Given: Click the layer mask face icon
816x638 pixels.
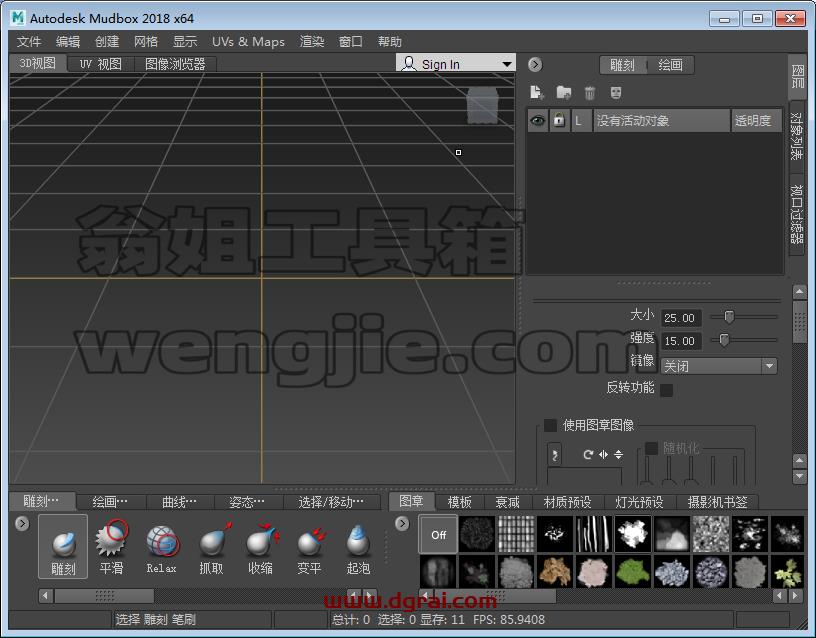Looking at the screenshot, I should tap(616, 93).
